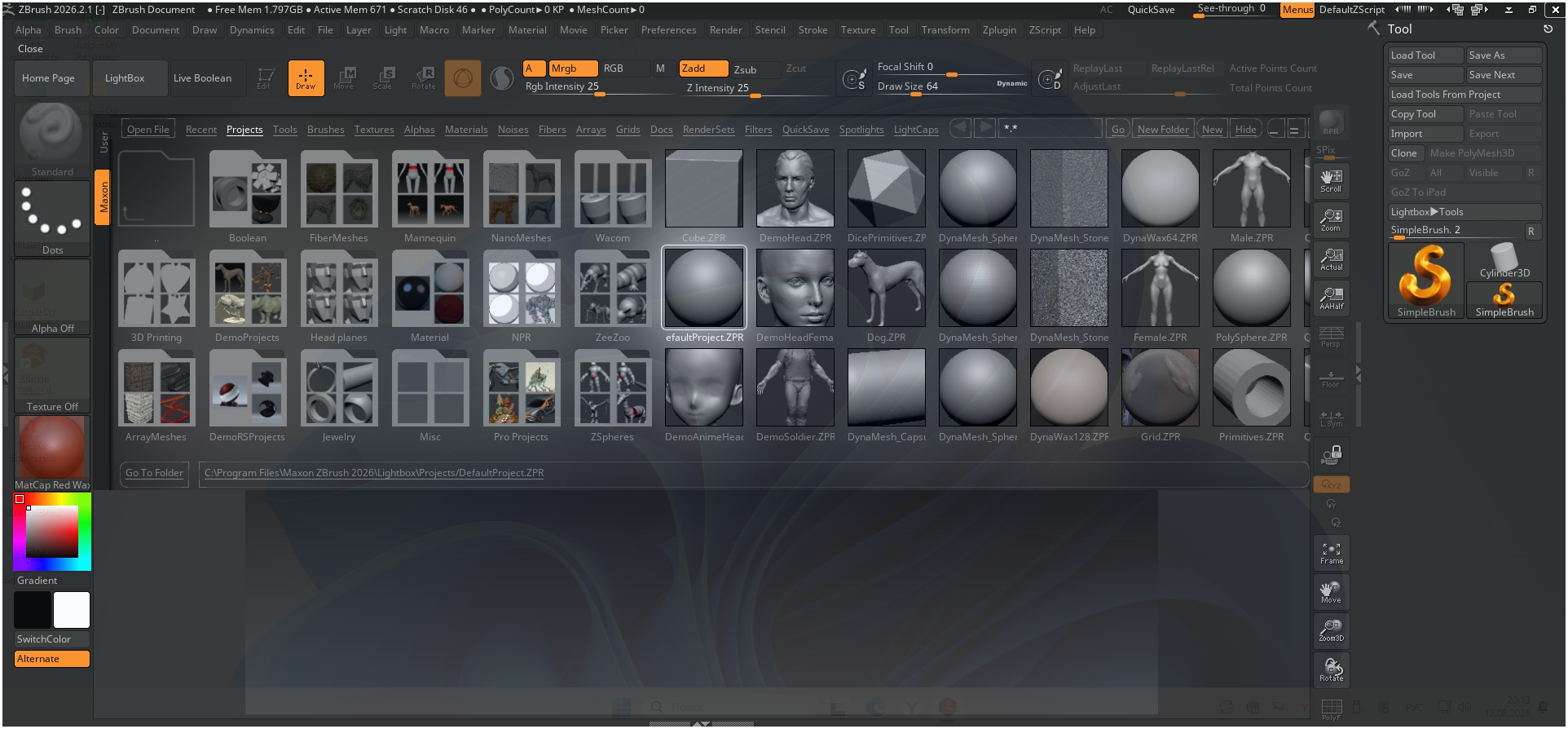
Task: Click the Home Page button
Action: (52, 78)
